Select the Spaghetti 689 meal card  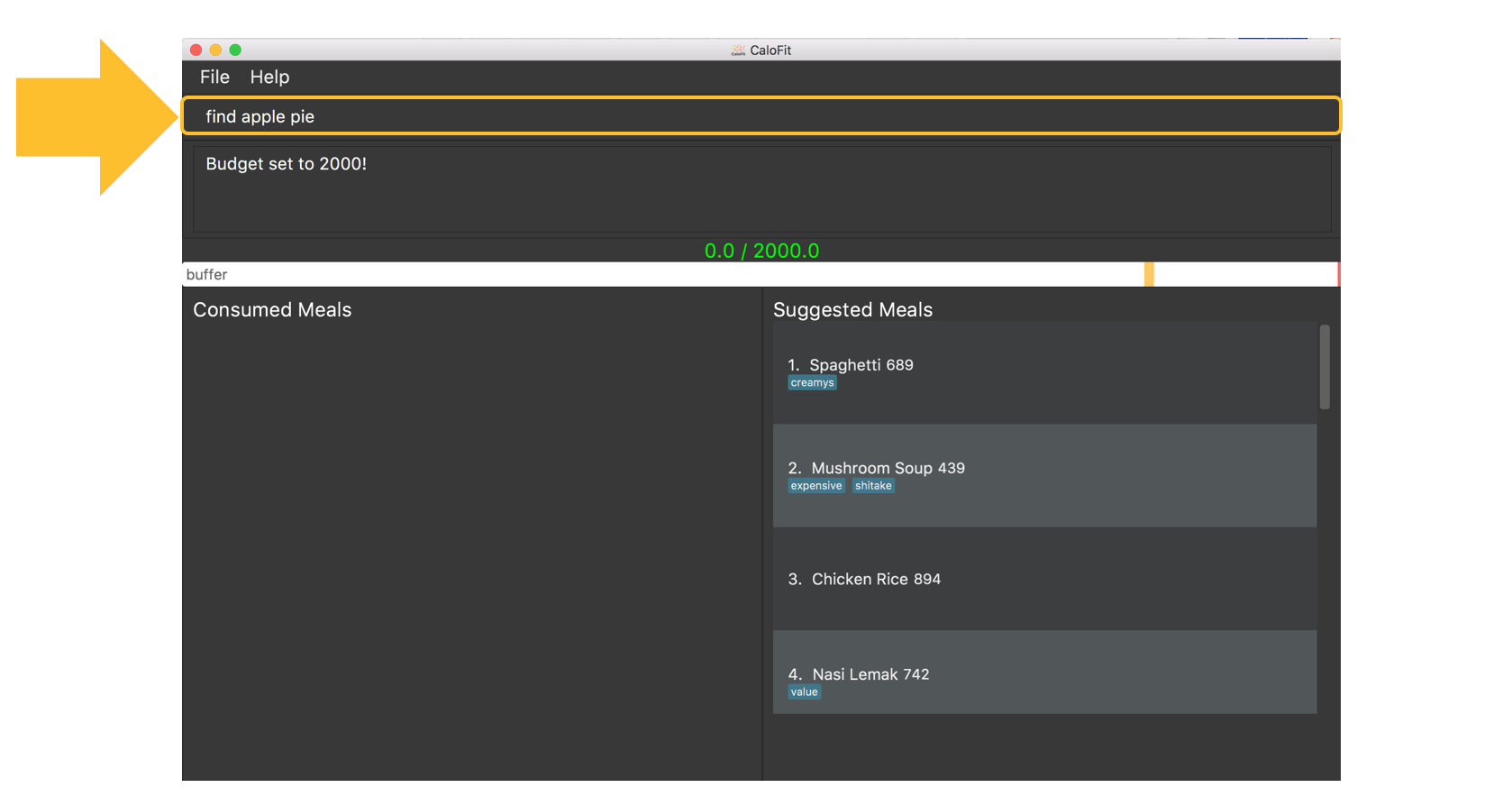pyautogui.click(x=1044, y=372)
